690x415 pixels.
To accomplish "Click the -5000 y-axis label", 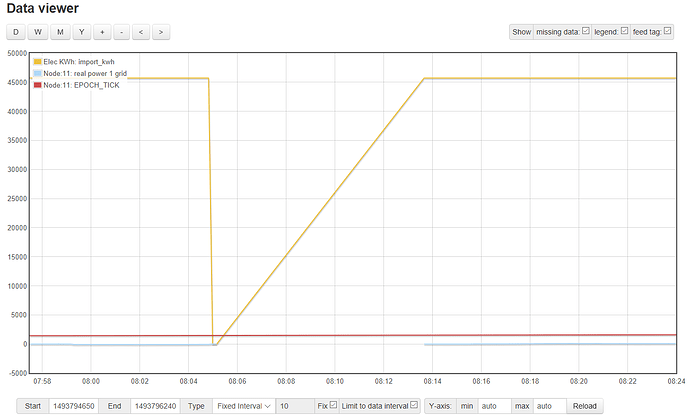I will (x=17, y=373).
